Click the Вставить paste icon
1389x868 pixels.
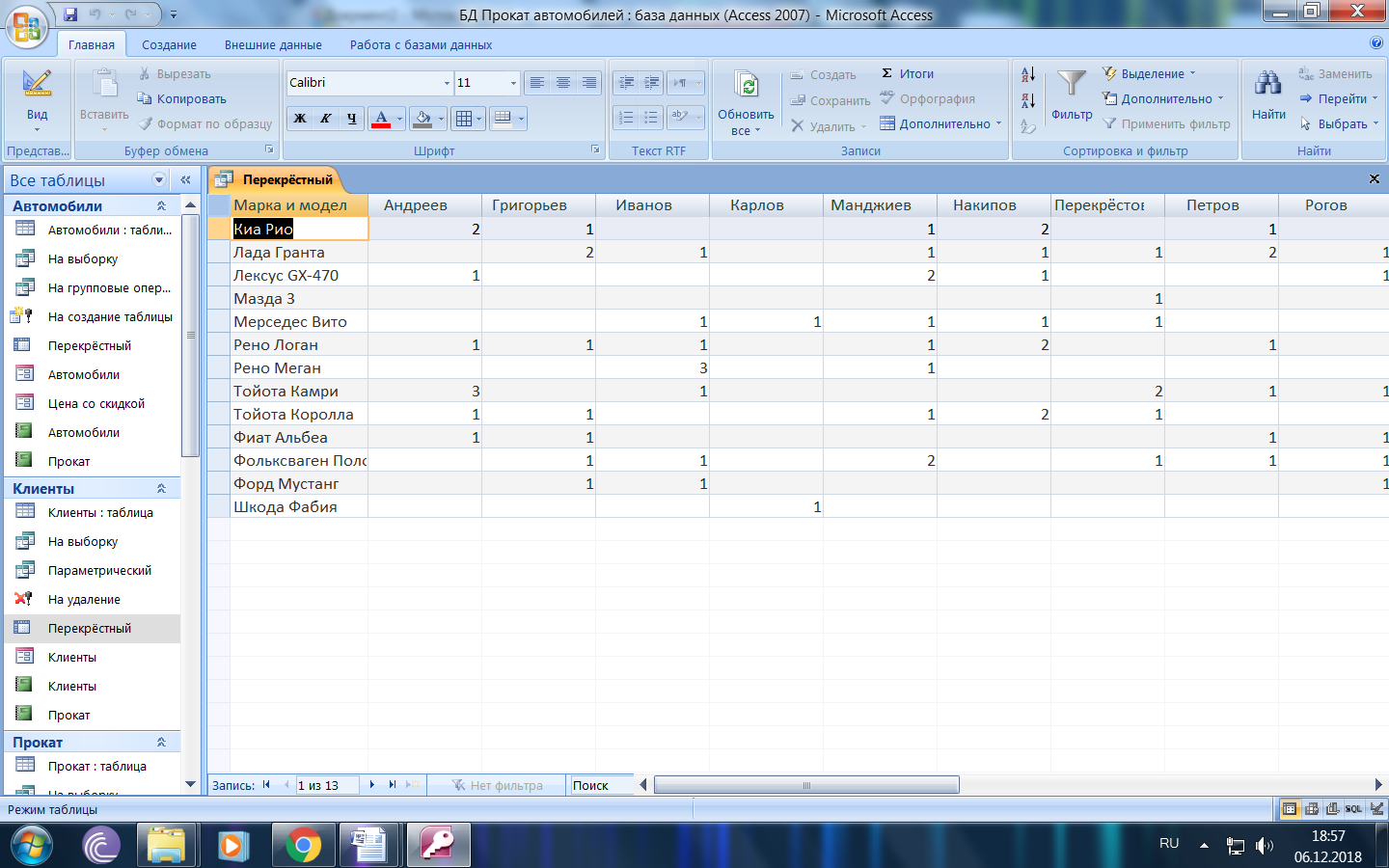tap(104, 85)
